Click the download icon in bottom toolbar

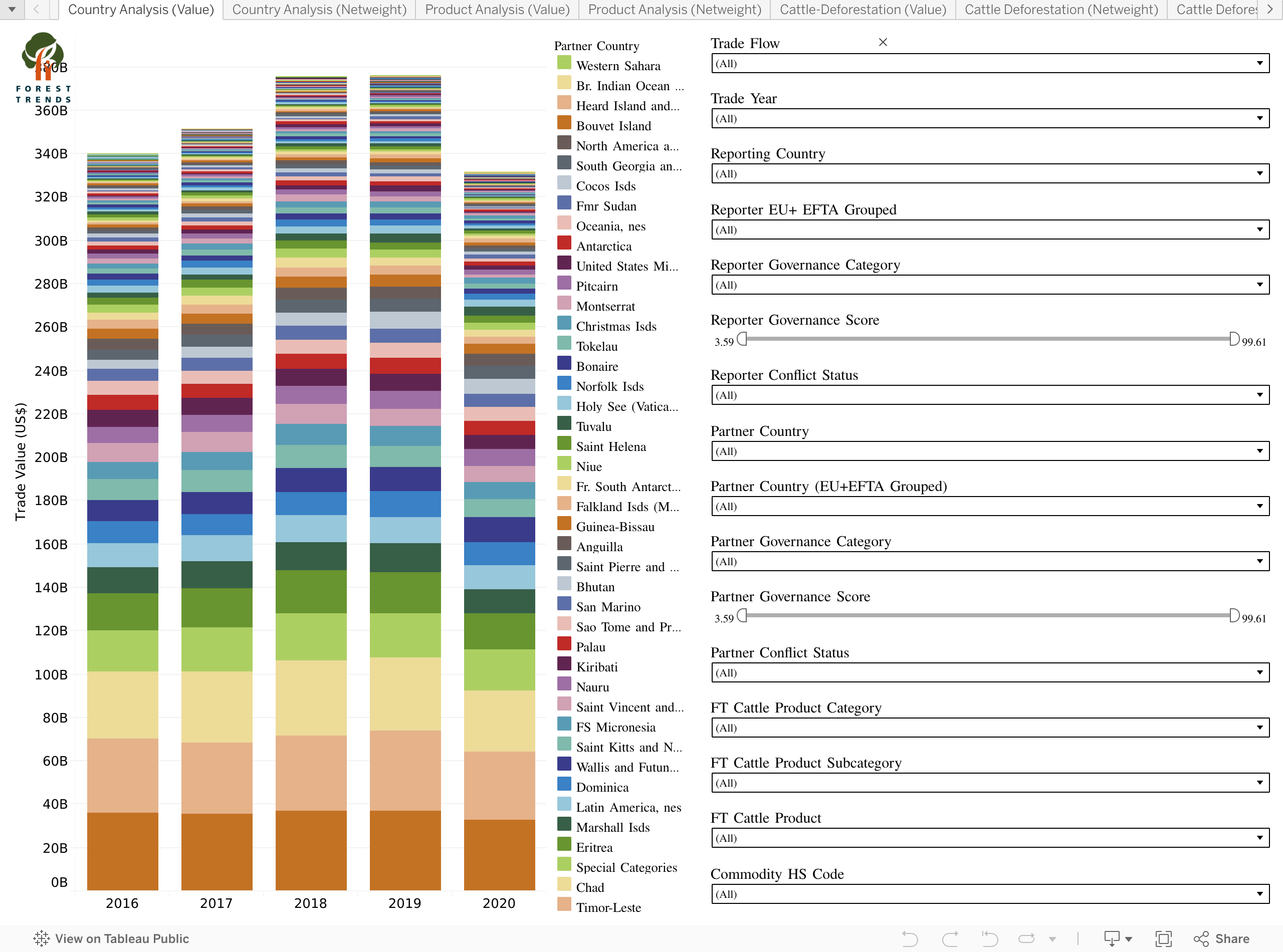1112,938
